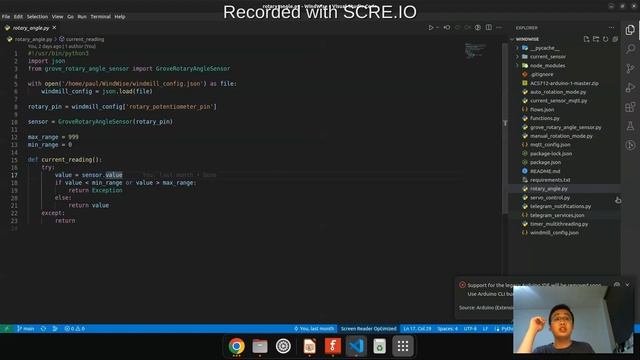Open Explorer Views and More Actions ellipsis
The width and height of the screenshot is (640, 360).
coord(611,27)
